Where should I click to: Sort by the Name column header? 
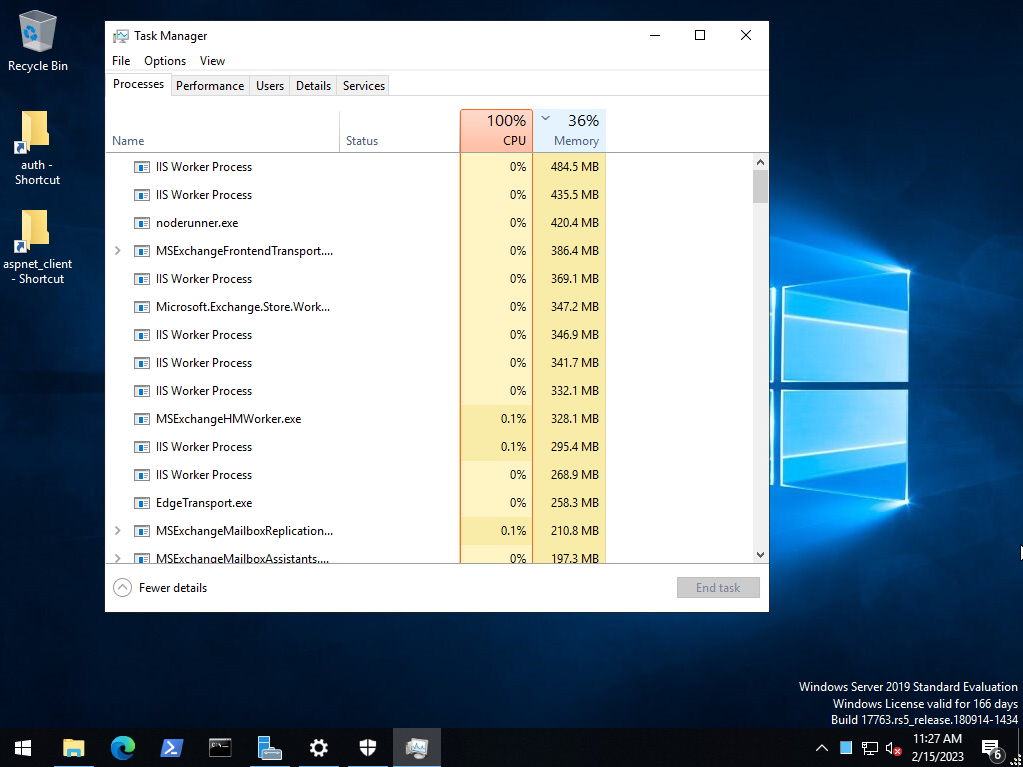click(x=222, y=131)
